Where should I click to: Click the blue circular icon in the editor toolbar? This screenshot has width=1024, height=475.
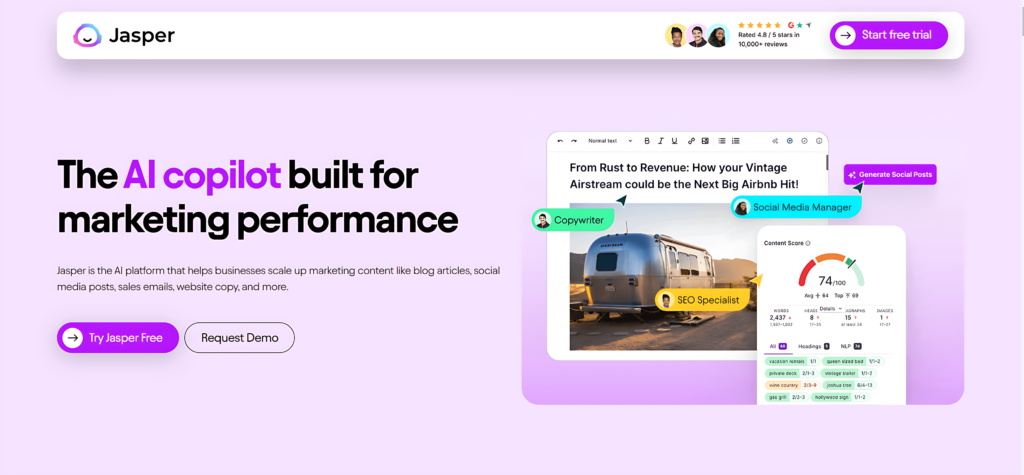[790, 141]
